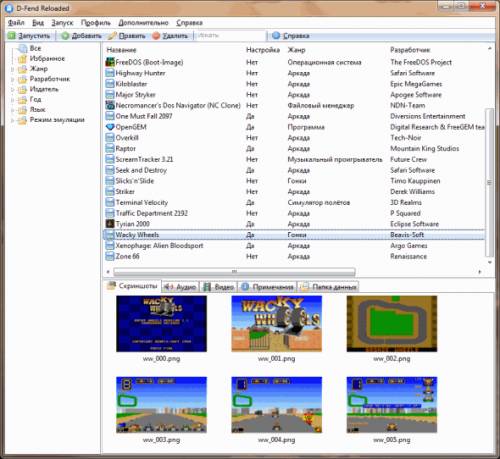The height and width of the screenshot is (459, 500).
Task: Select Traffic Department 2192 entry
Action: tap(294, 213)
